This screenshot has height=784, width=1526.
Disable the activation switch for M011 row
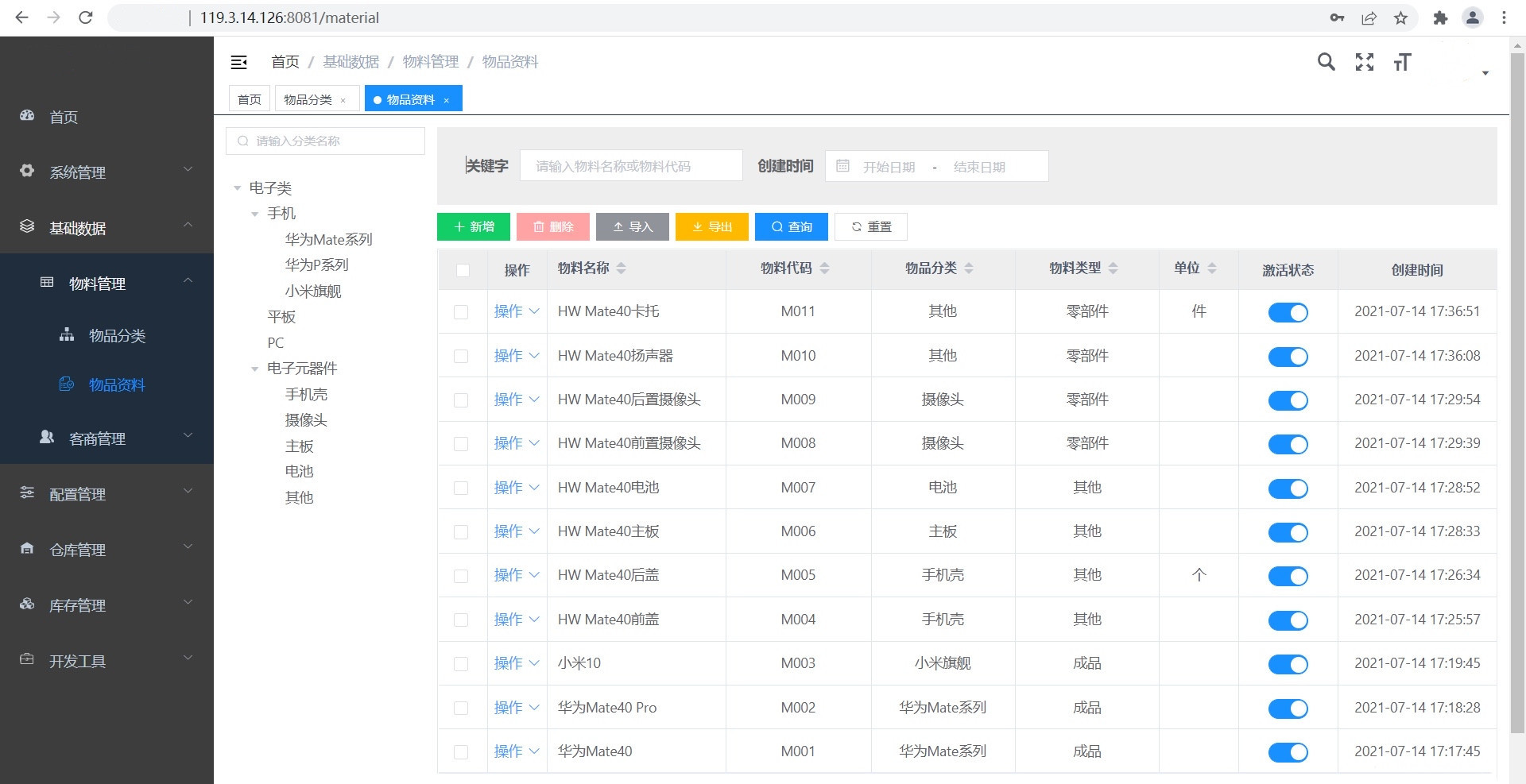click(1288, 312)
